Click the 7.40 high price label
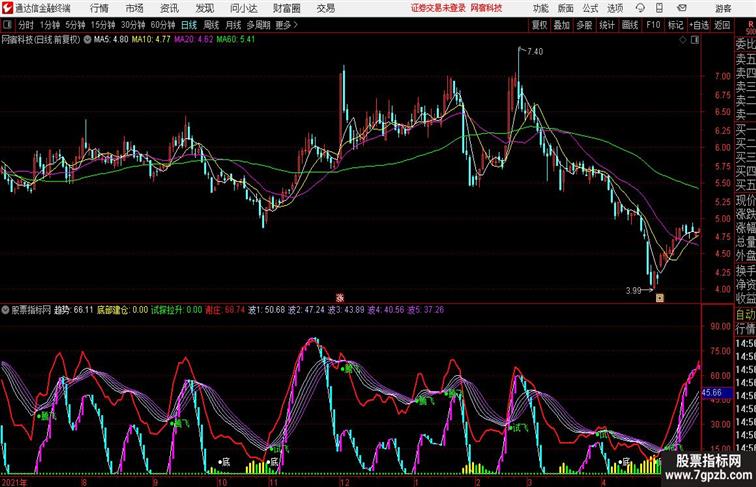This screenshot has width=756, height=487. point(535,52)
